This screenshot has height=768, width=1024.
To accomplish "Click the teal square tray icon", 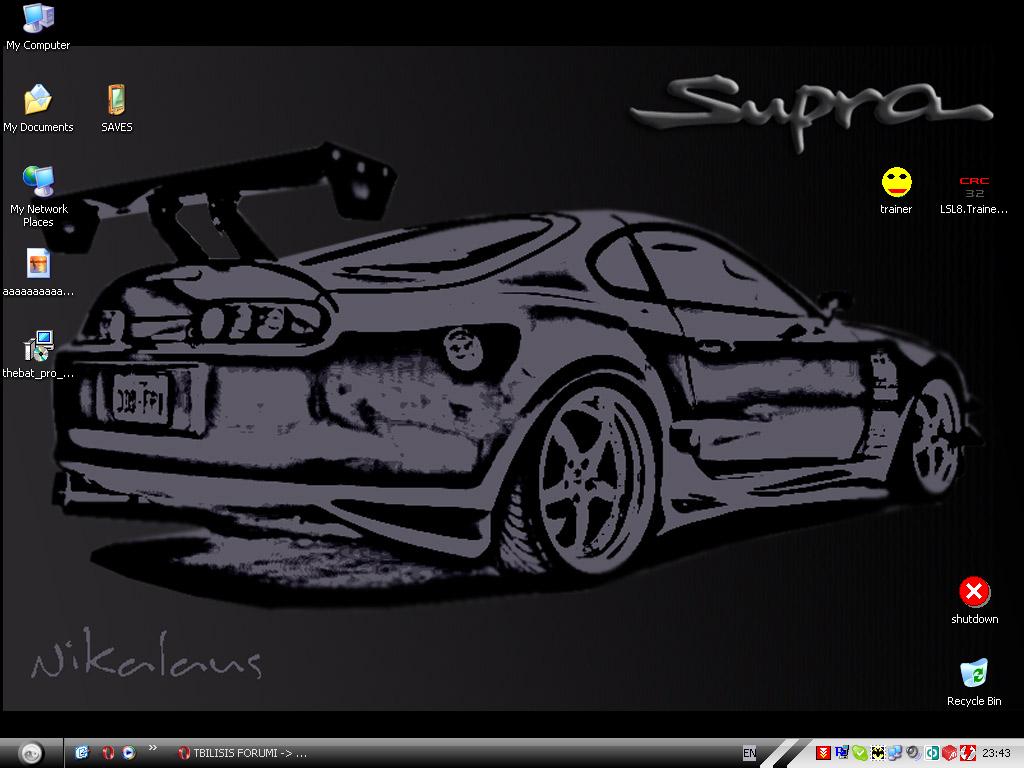I will [932, 753].
